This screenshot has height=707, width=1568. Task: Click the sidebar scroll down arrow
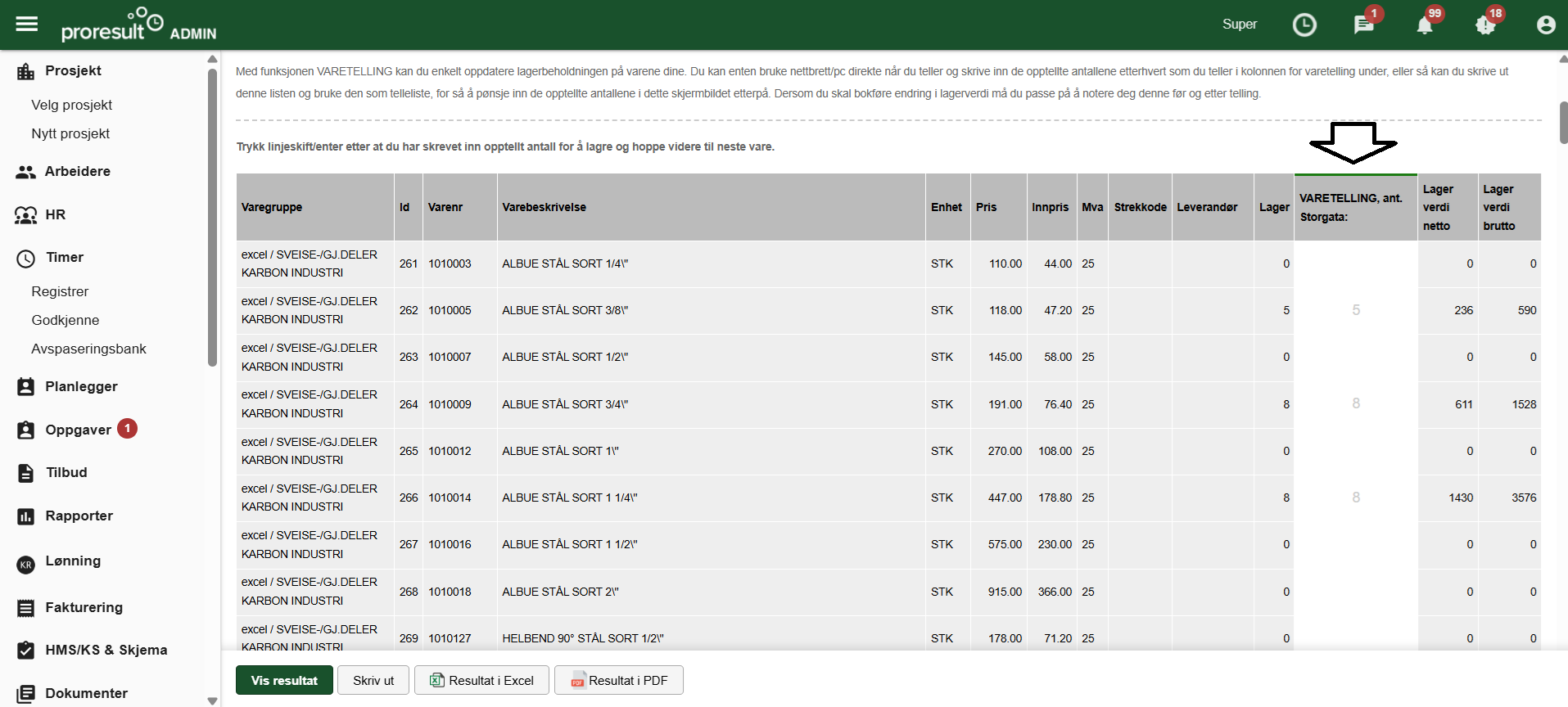[212, 700]
